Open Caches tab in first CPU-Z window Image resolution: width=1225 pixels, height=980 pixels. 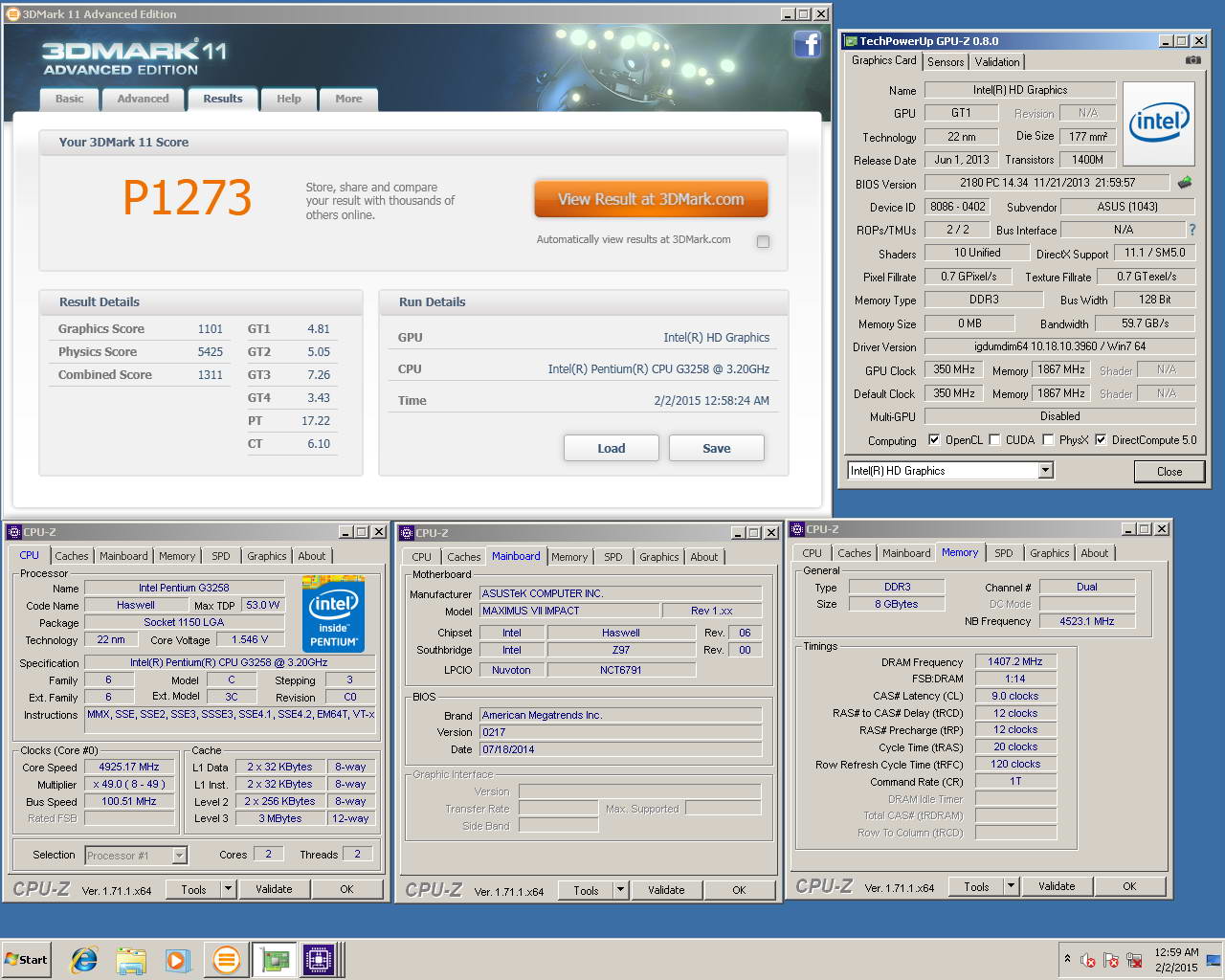tap(71, 556)
